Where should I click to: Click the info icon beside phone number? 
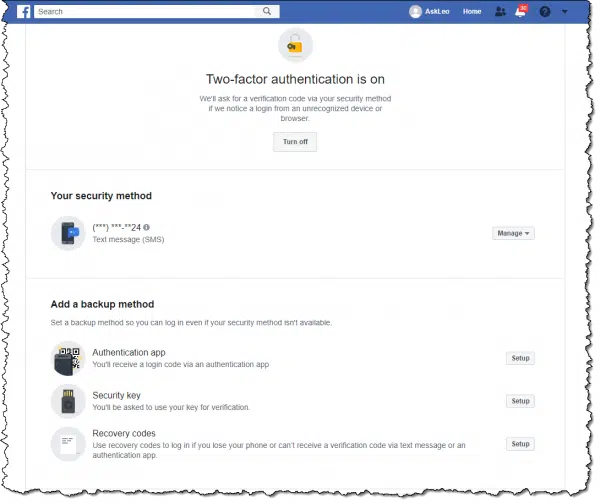click(x=146, y=227)
